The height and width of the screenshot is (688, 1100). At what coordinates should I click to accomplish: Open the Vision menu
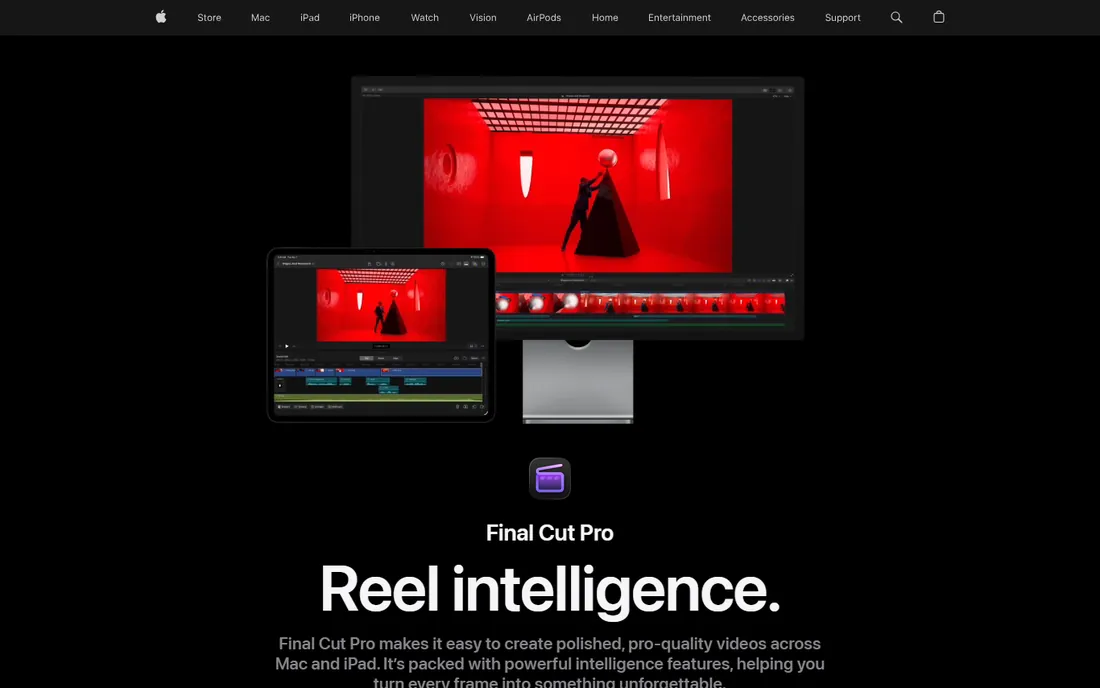pyautogui.click(x=483, y=18)
